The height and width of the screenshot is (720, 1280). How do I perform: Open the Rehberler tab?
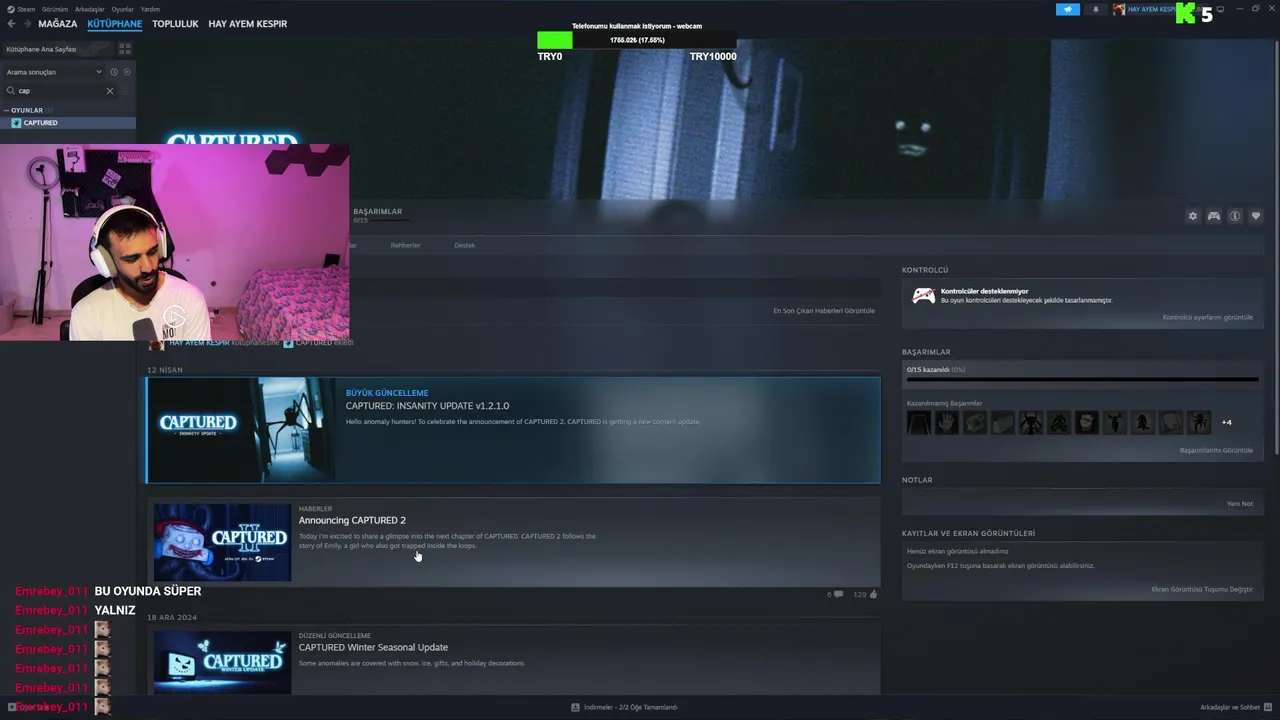[405, 245]
